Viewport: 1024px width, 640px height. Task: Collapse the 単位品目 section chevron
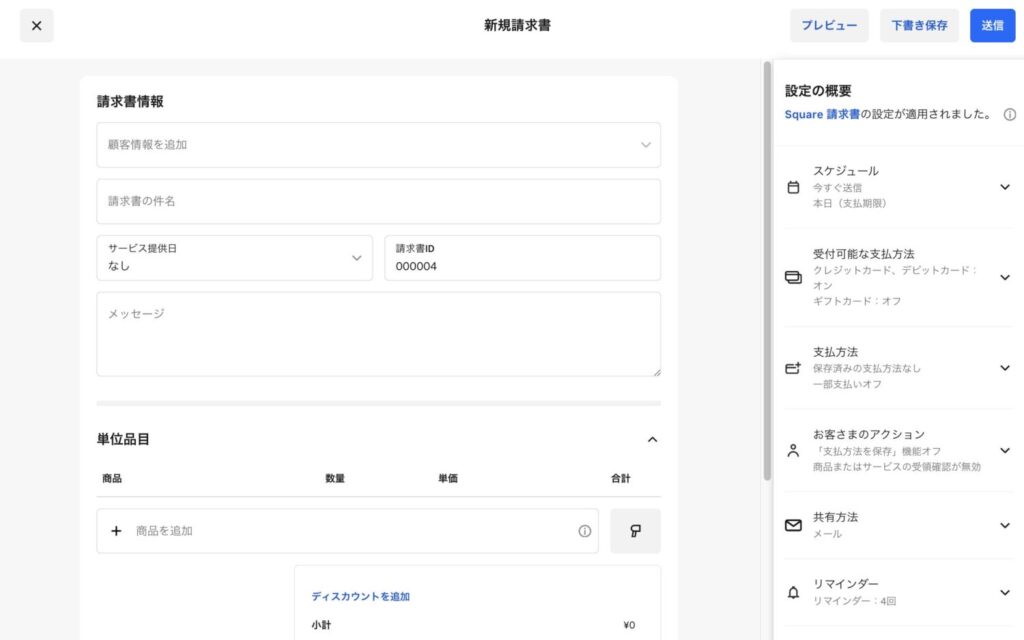[652, 439]
